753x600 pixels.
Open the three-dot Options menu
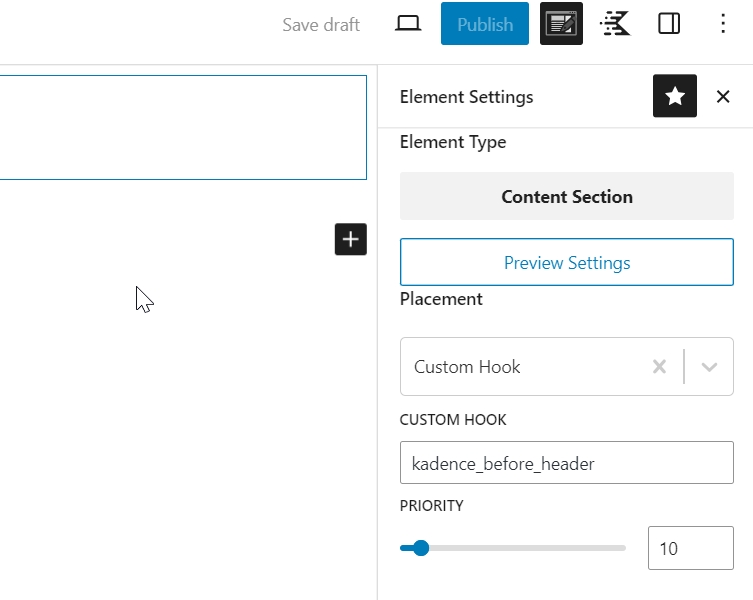(723, 24)
